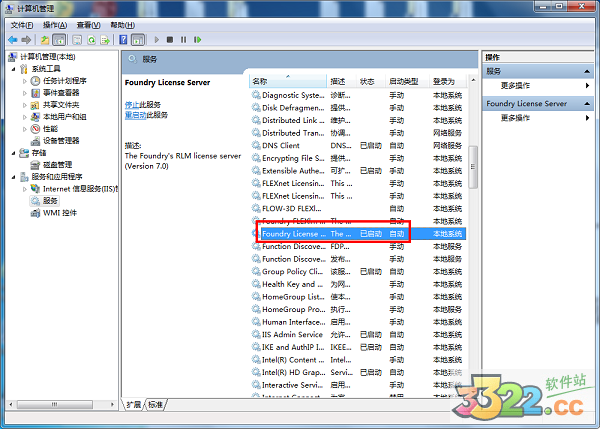Expand the 本地用户和组 node arrow
Image resolution: width=600 pixels, height=429 pixels.
click(25, 117)
